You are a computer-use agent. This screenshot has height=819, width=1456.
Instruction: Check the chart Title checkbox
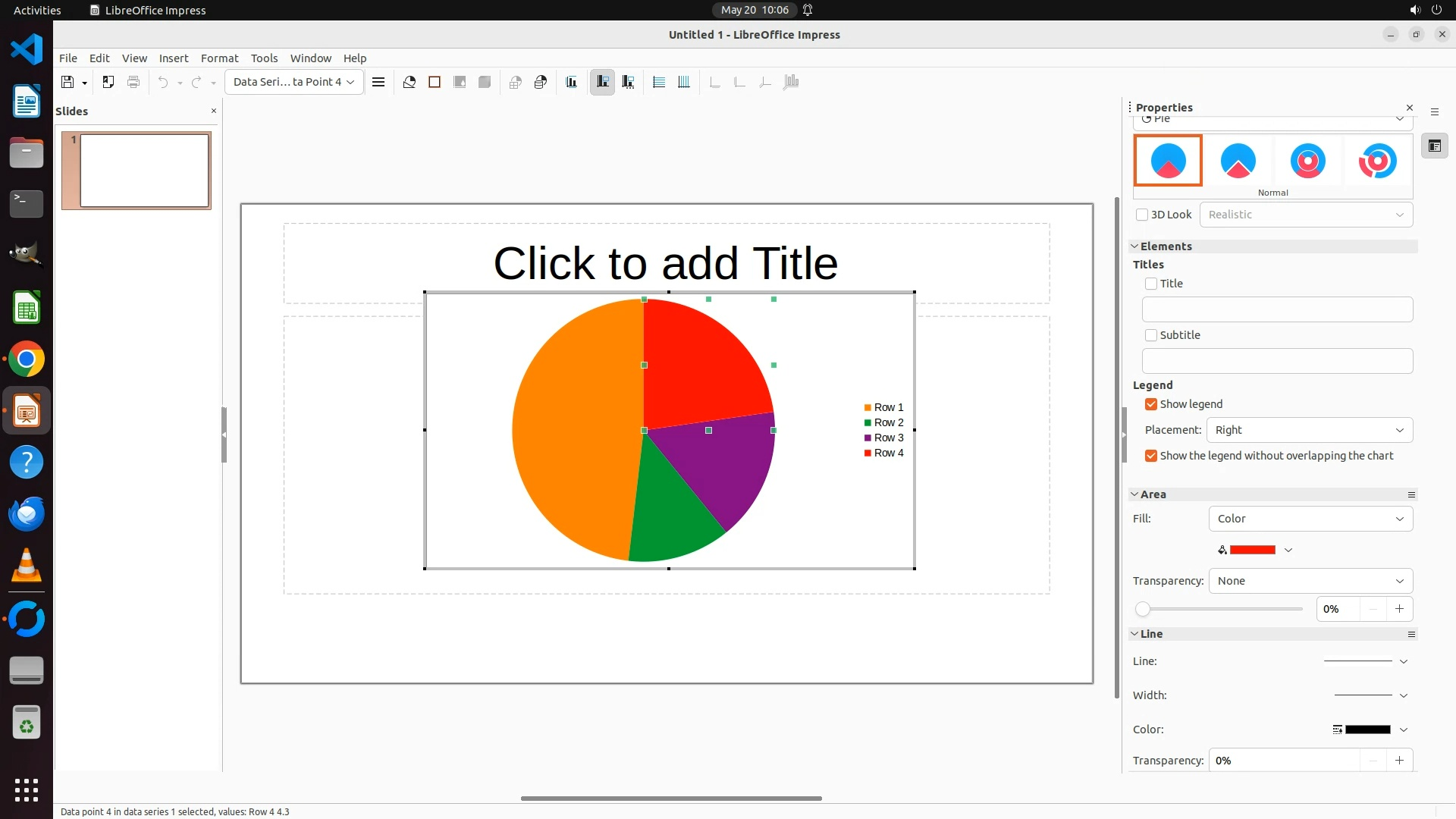(x=1151, y=284)
